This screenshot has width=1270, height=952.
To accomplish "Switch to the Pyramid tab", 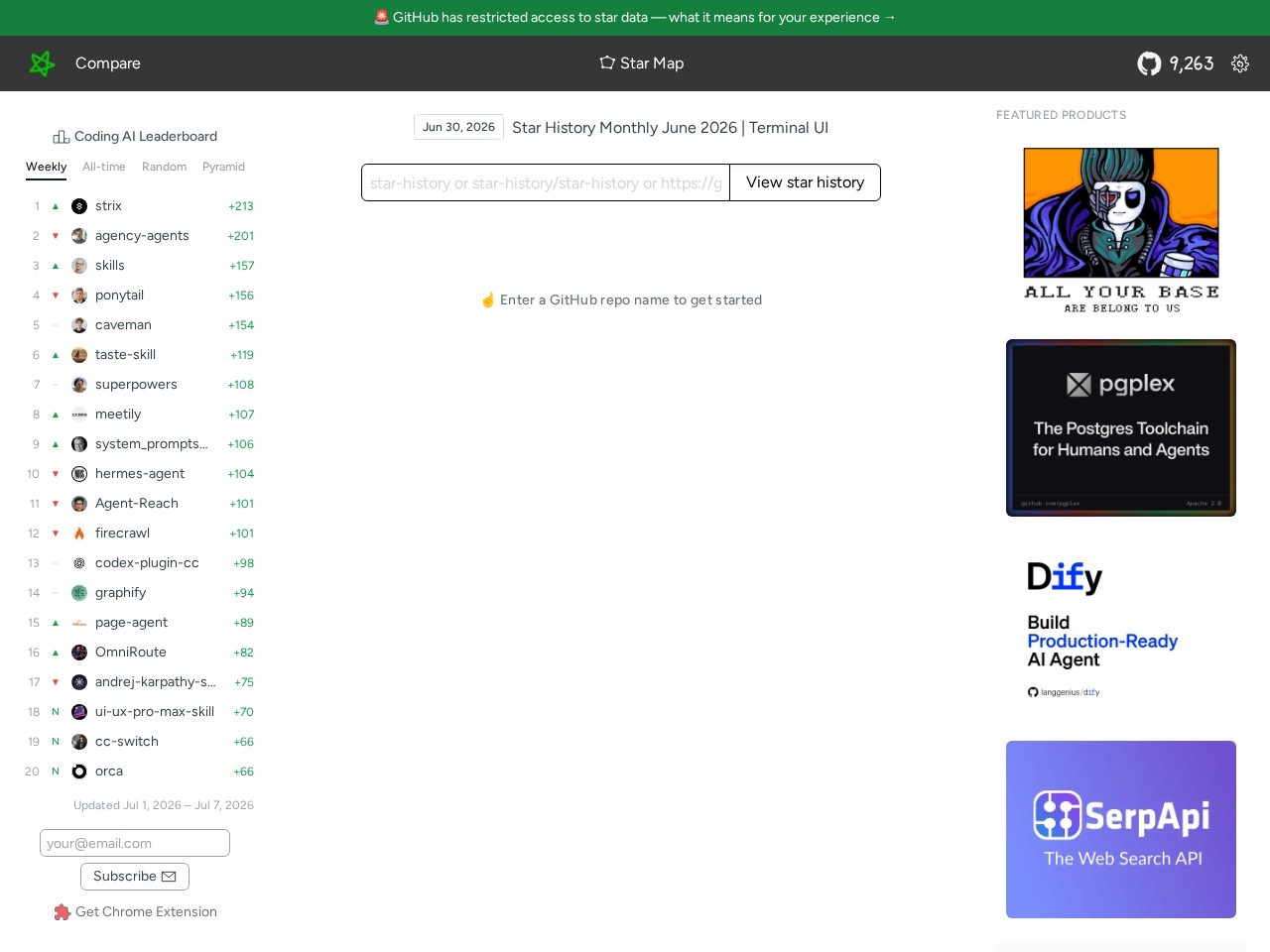I will pyautogui.click(x=223, y=167).
